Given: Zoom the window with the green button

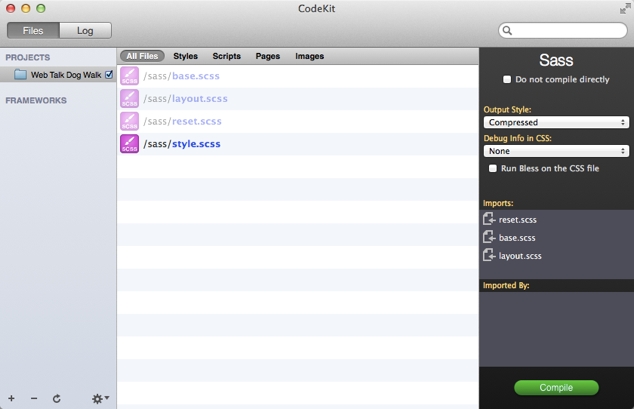Looking at the screenshot, I should coord(41,8).
